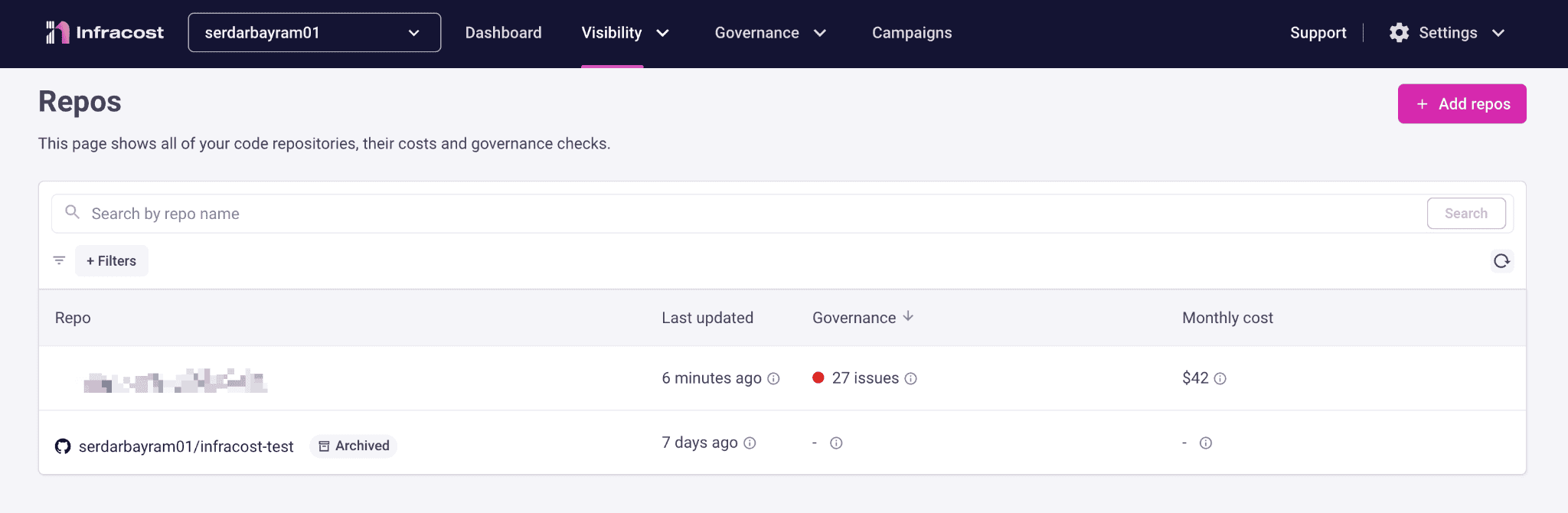
Task: Sort by the Repo column header
Action: pyautogui.click(x=73, y=318)
